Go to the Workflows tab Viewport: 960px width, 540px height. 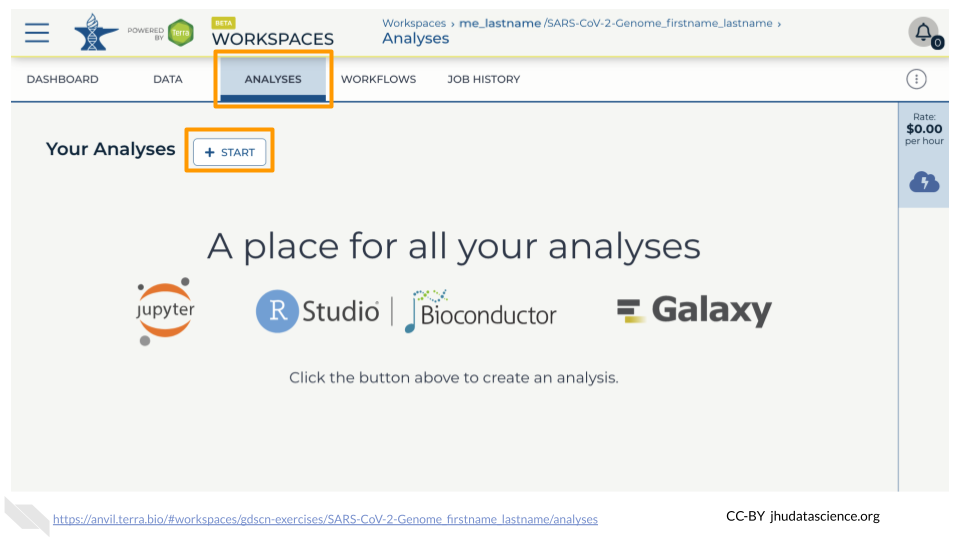[378, 79]
